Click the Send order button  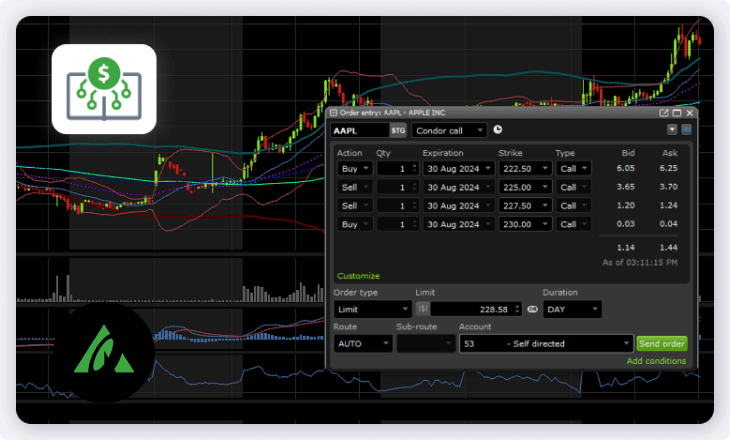click(x=662, y=344)
